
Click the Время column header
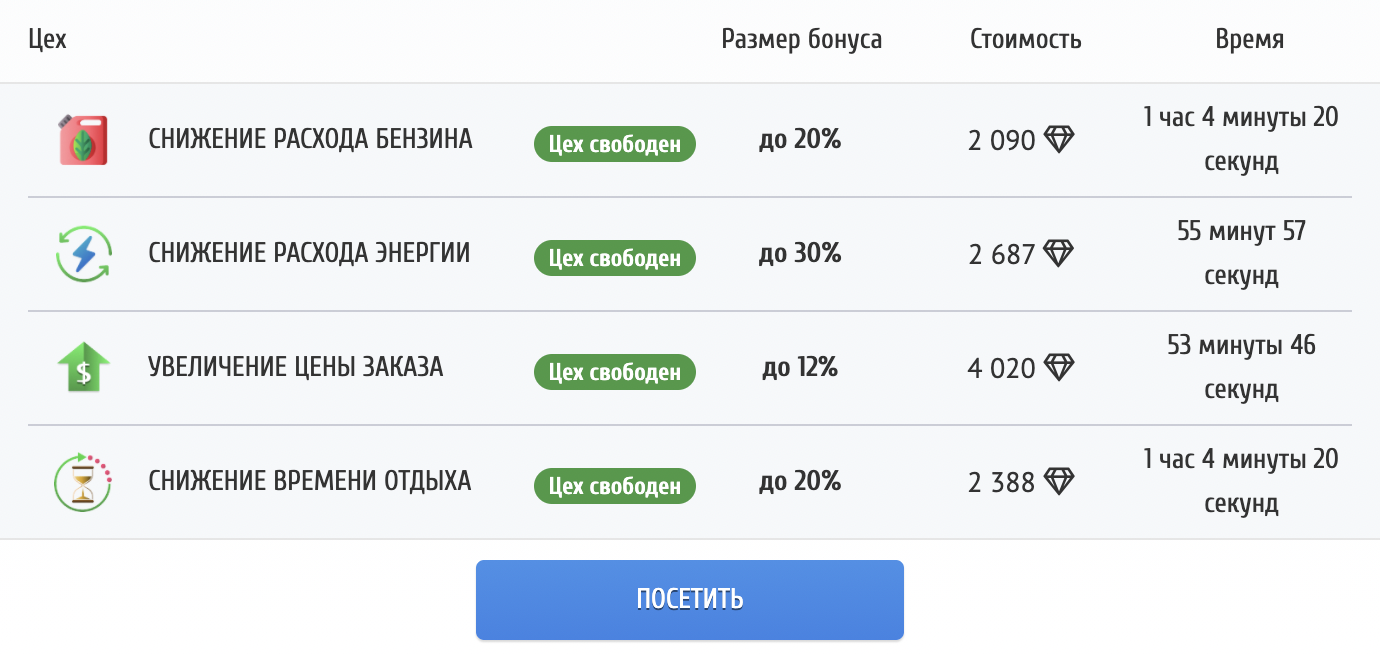(1250, 40)
